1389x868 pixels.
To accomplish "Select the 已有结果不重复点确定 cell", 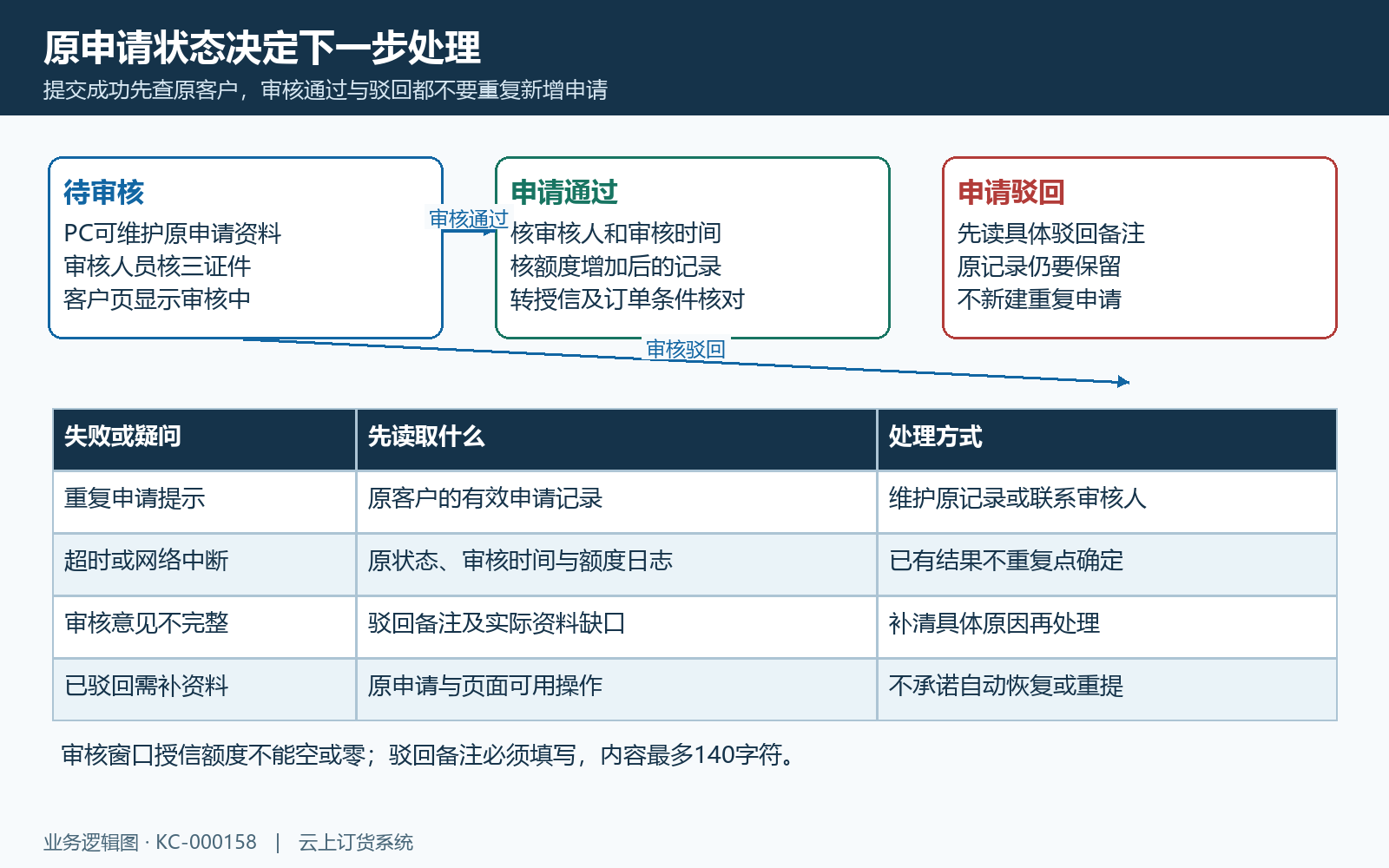I will pyautogui.click(x=1107, y=564).
